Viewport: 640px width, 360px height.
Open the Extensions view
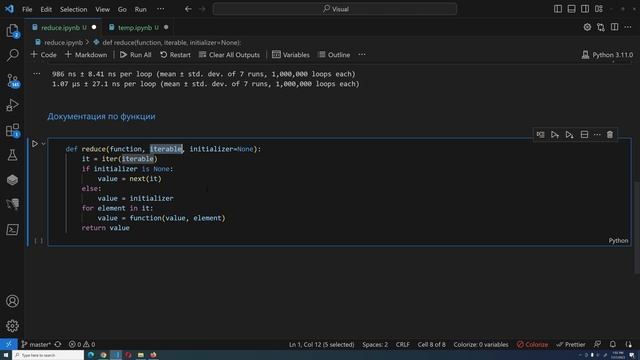(12, 130)
